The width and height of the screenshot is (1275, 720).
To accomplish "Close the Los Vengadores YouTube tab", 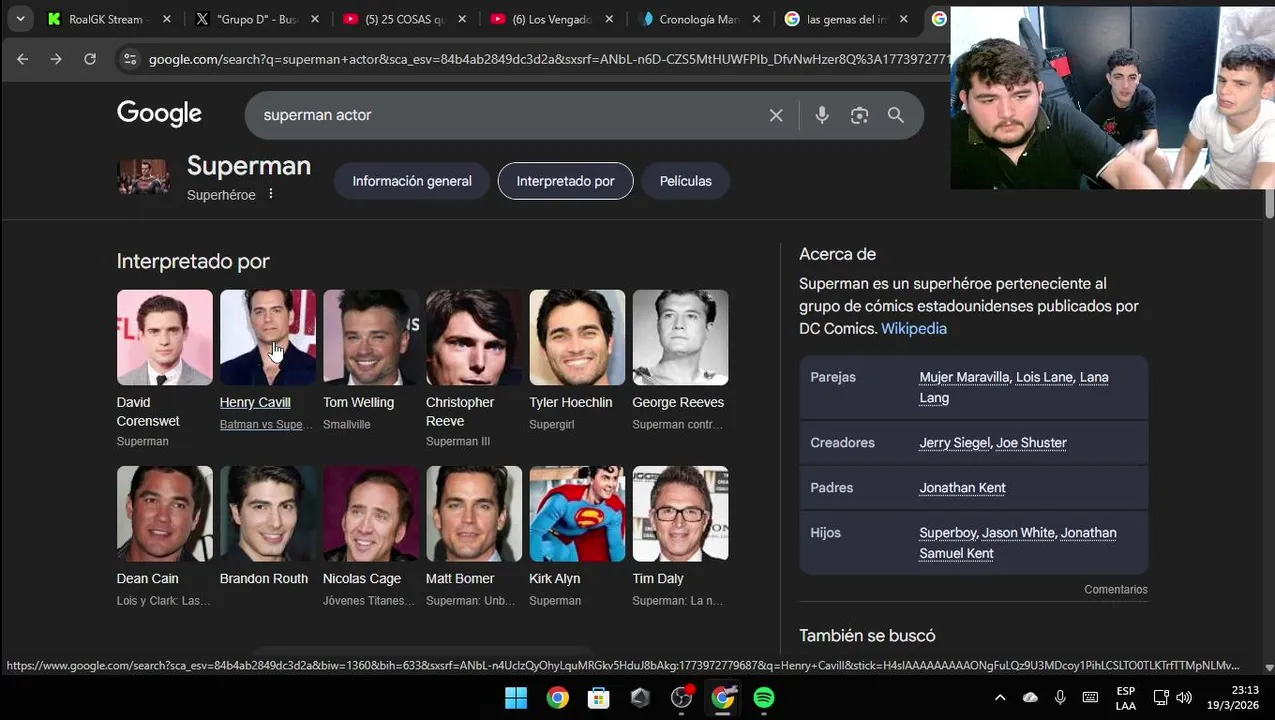I will (610, 19).
